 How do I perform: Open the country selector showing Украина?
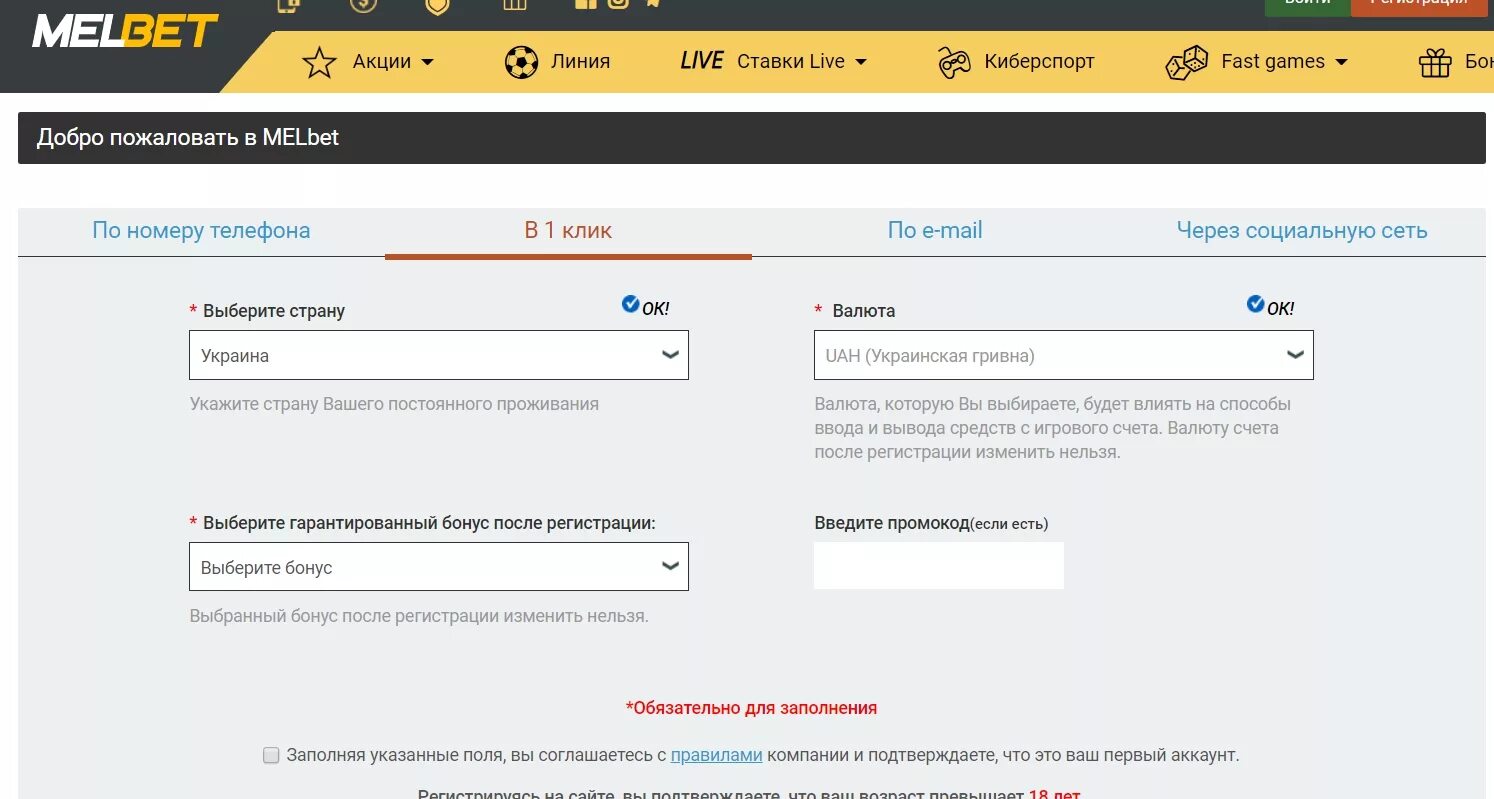[x=439, y=355]
